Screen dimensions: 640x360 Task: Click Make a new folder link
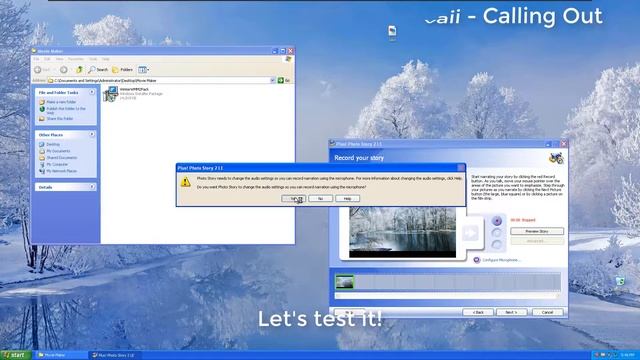[61, 102]
